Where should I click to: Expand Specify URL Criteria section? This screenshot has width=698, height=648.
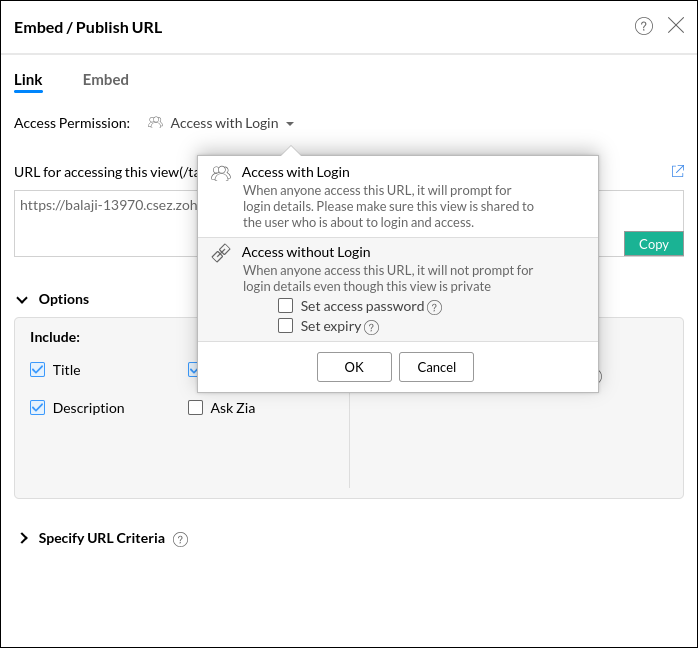24,538
